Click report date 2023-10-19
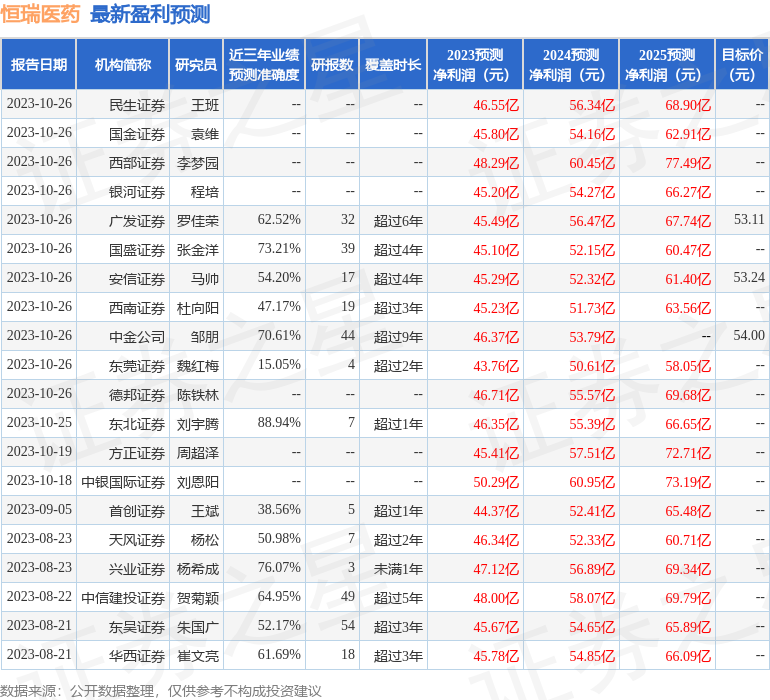 click(39, 451)
